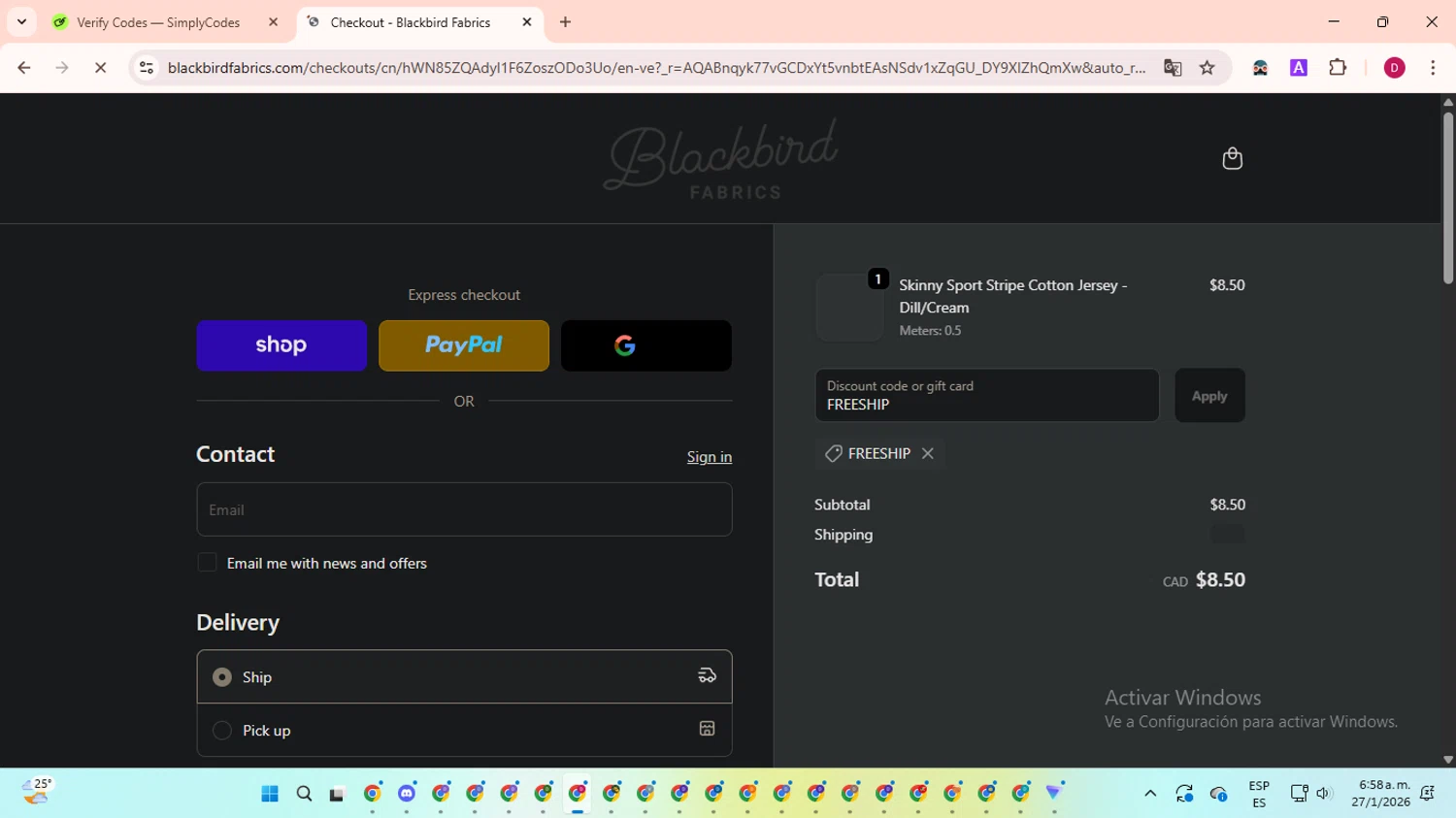Click the 'Shipping' label
Viewport: 1456px width, 818px height.
click(844, 535)
